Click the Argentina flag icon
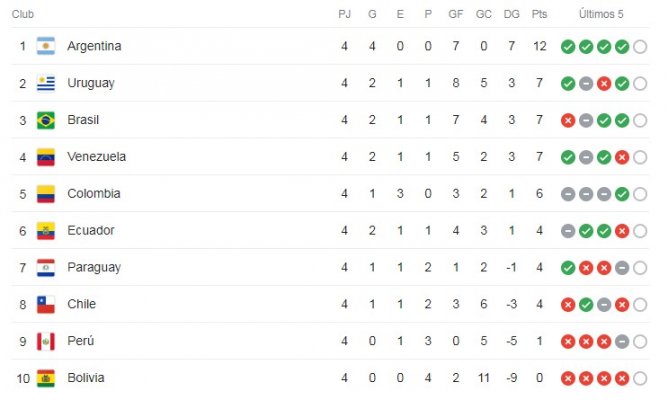The image size is (668, 400). point(46,46)
